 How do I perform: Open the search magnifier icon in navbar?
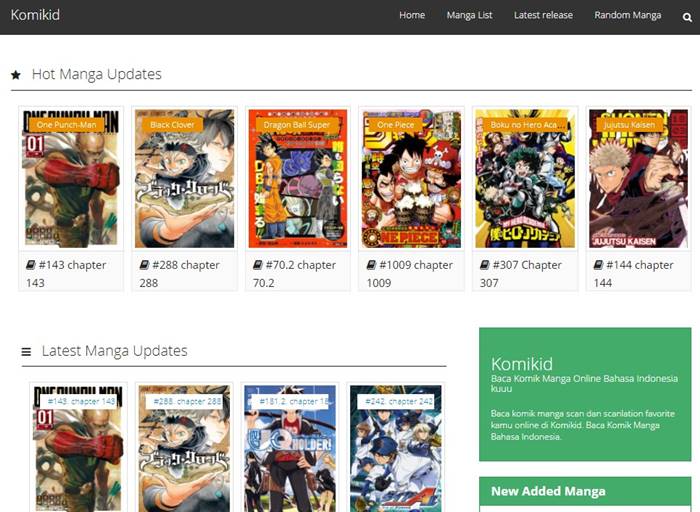(687, 17)
